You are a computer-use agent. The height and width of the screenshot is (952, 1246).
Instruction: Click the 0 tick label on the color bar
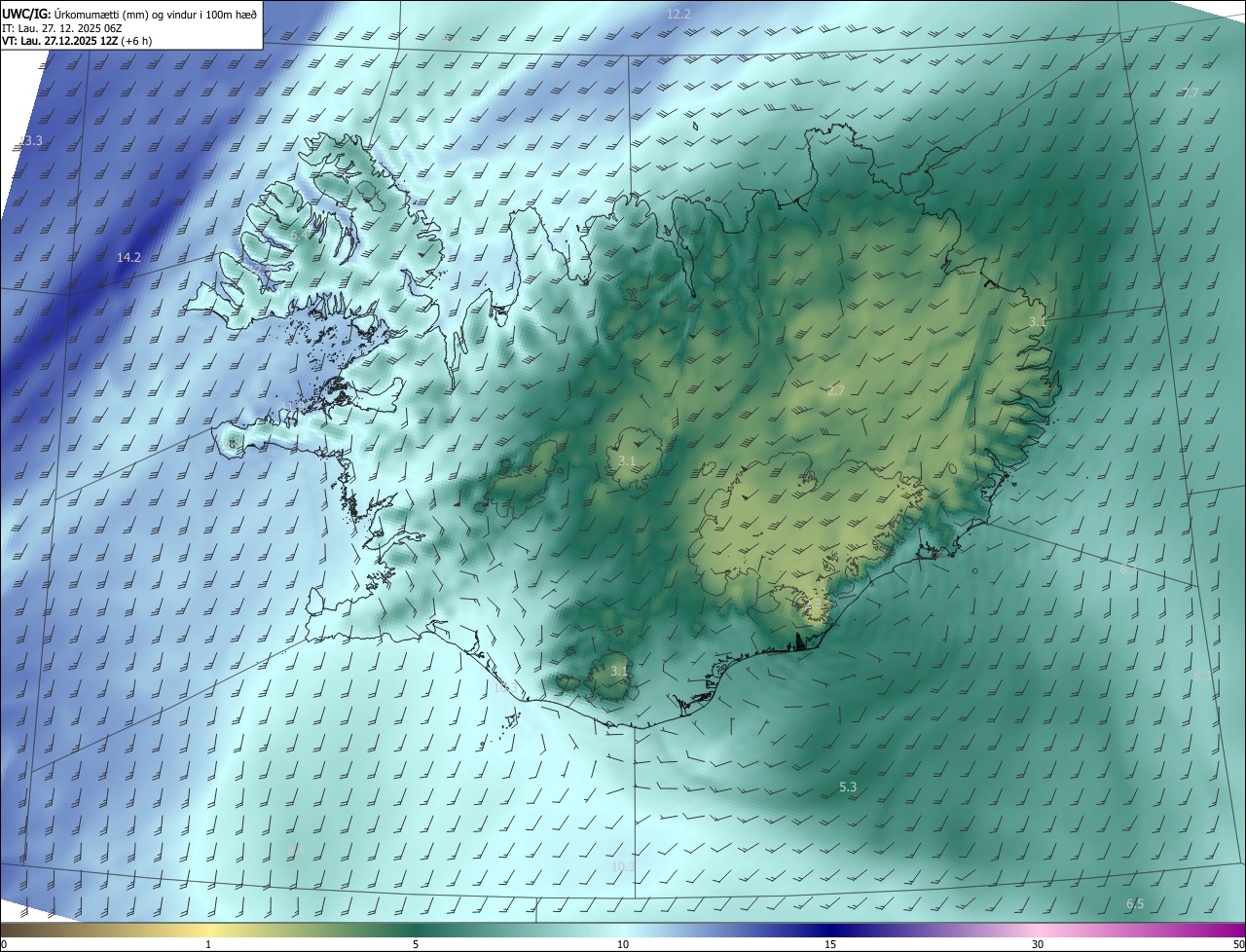click(4, 945)
